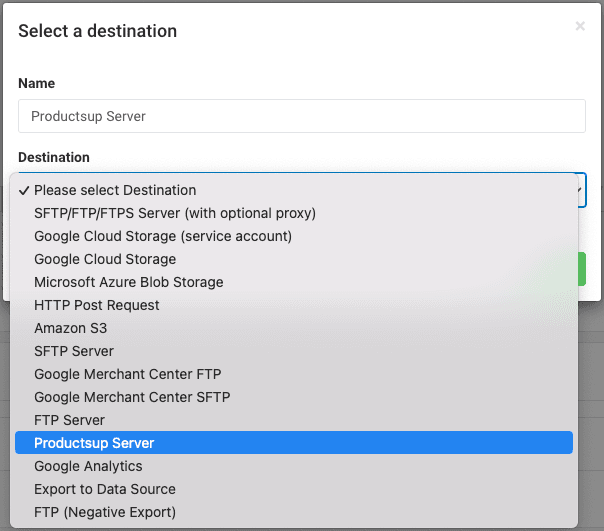The image size is (604, 531).
Task: Click the Name input field
Action: tap(301, 116)
